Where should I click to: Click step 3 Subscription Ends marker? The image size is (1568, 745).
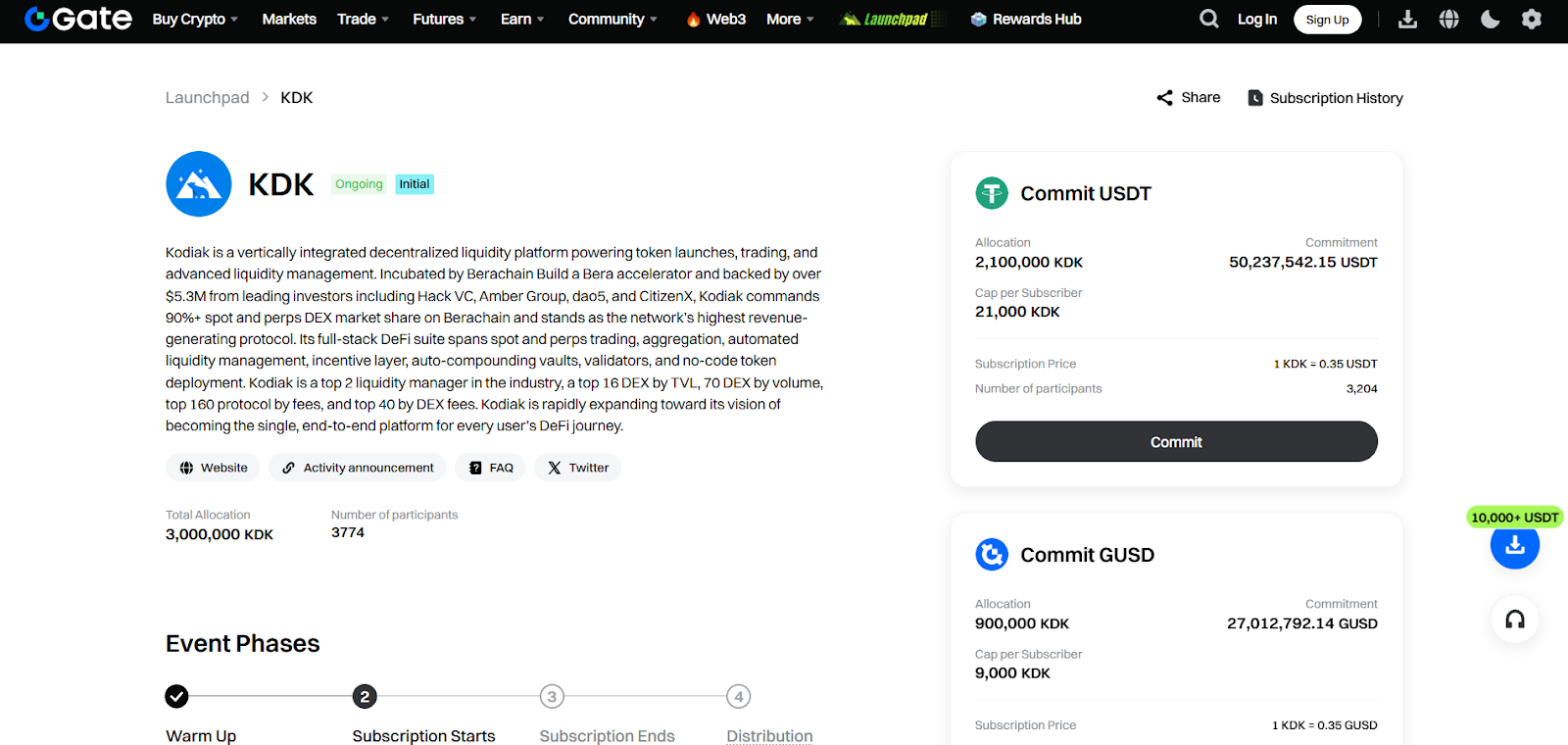click(x=552, y=696)
